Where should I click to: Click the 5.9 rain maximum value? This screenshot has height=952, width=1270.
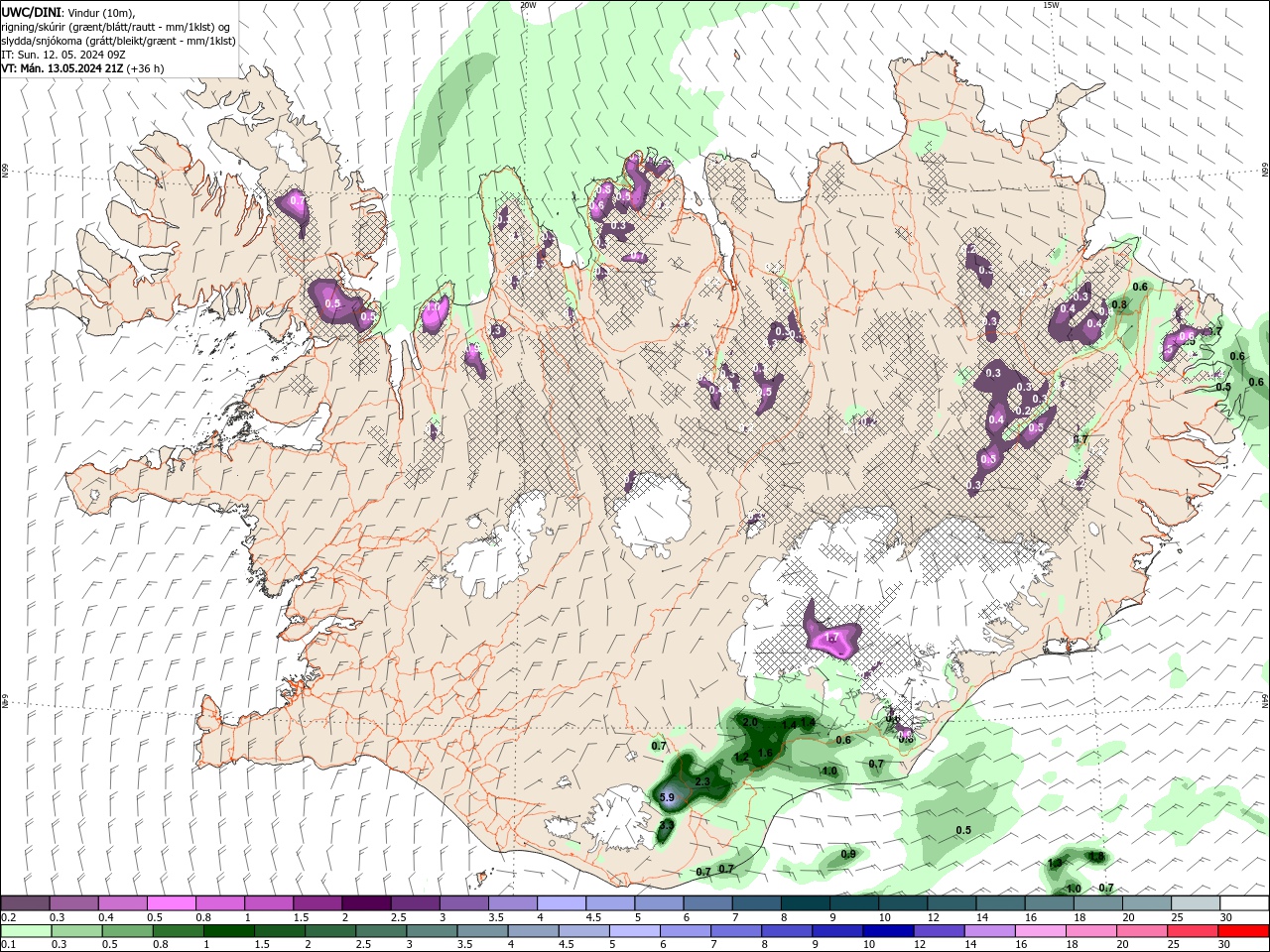click(667, 797)
